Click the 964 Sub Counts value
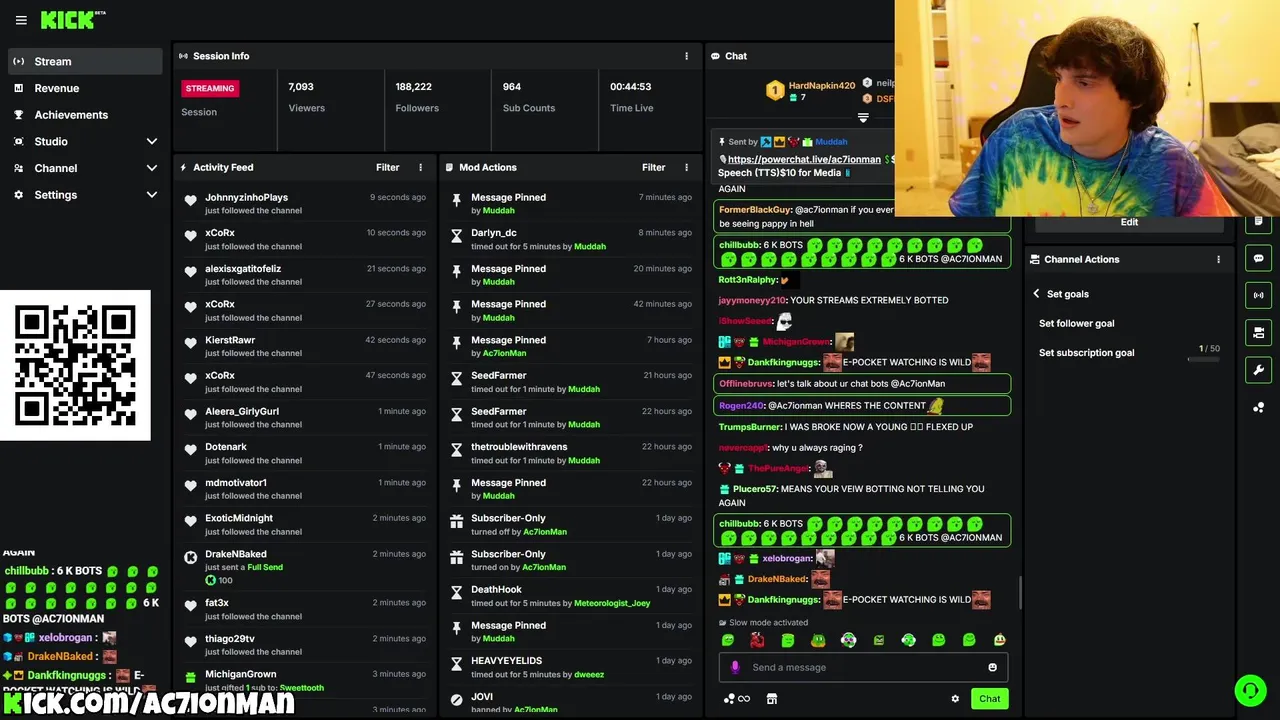Image resolution: width=1280 pixels, height=720 pixels. pyautogui.click(x=512, y=87)
